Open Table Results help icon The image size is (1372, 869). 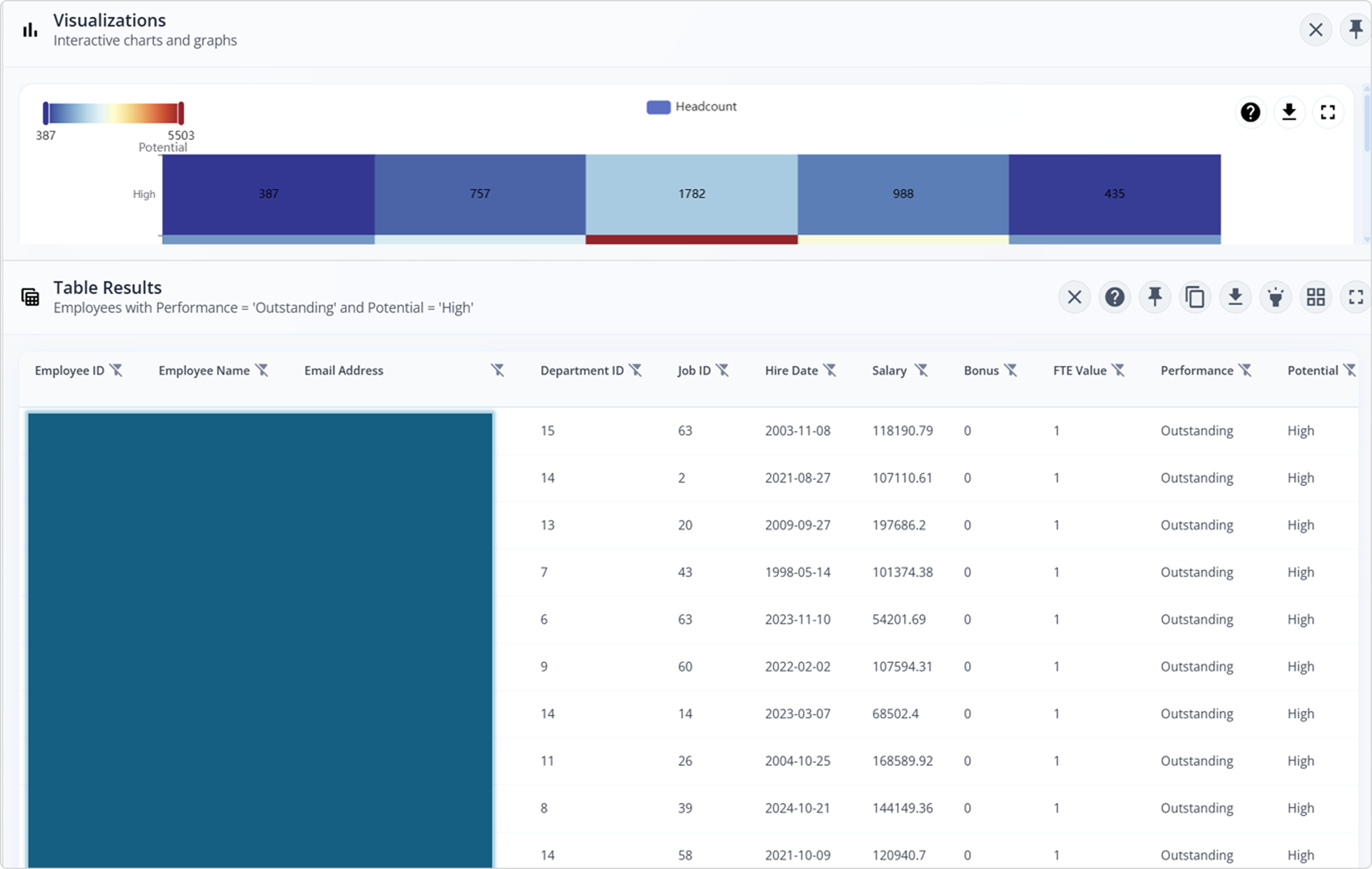[1115, 297]
